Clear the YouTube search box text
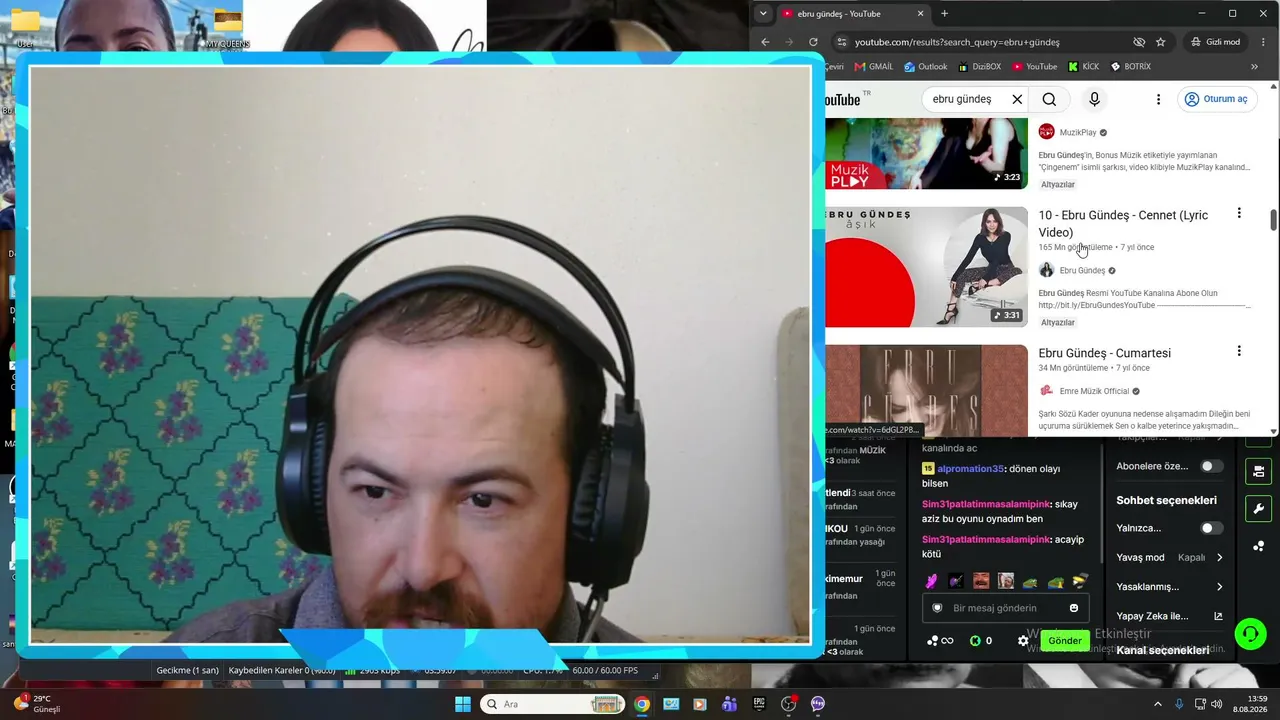The width and height of the screenshot is (1280, 720). coord(1017,99)
